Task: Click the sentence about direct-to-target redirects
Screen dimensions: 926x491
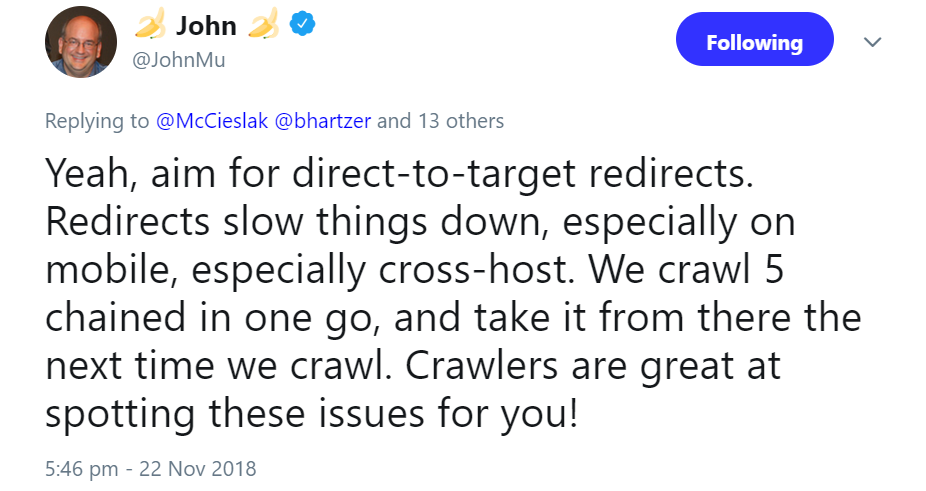Action: 395,176
